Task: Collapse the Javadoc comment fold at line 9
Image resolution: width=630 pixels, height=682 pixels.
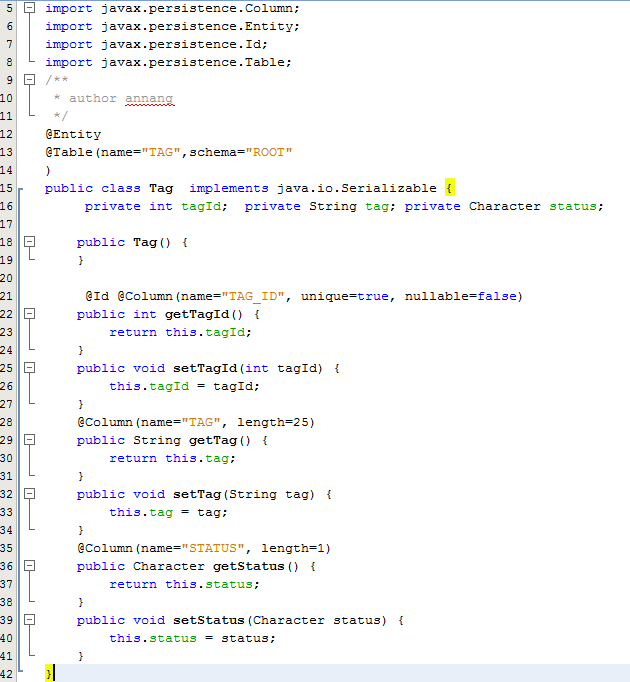Action: (29, 80)
